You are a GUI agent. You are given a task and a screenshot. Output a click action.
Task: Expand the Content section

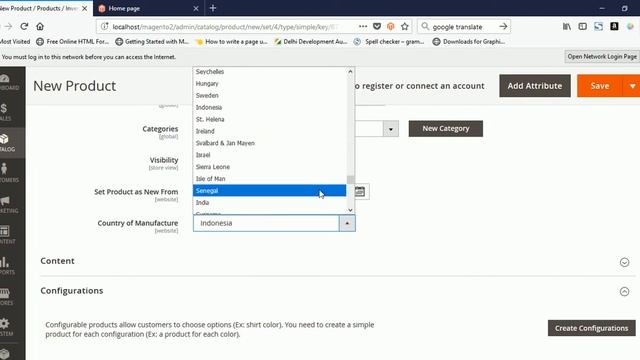624,262
